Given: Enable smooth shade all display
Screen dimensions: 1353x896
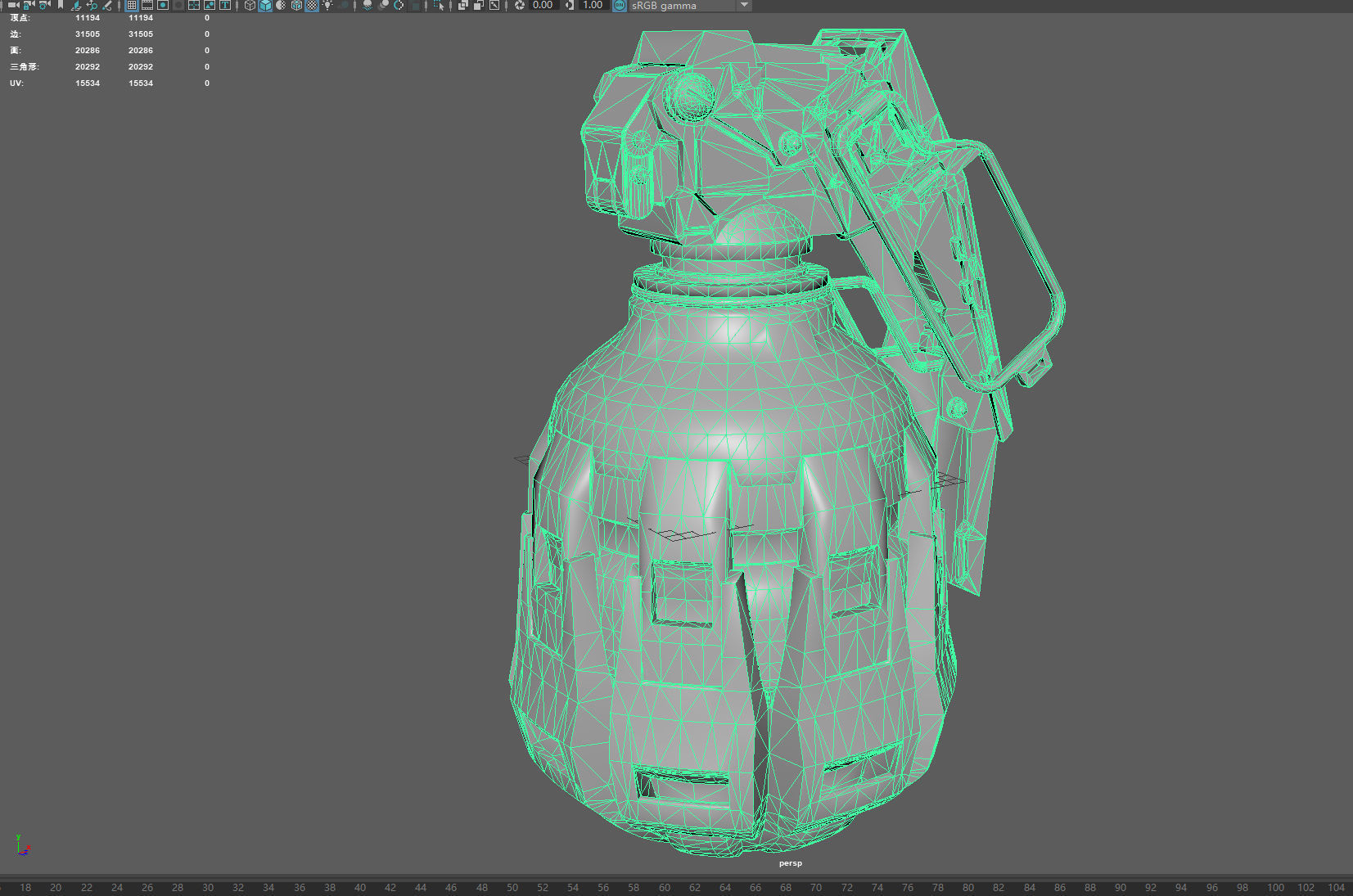Looking at the screenshot, I should [265, 5].
